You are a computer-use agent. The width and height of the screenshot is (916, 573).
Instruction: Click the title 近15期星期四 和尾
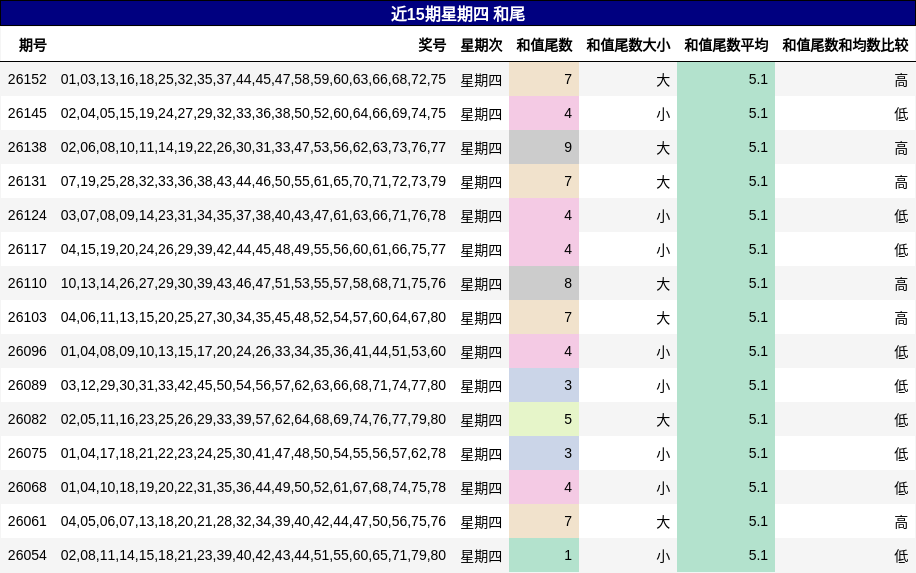(x=457, y=13)
